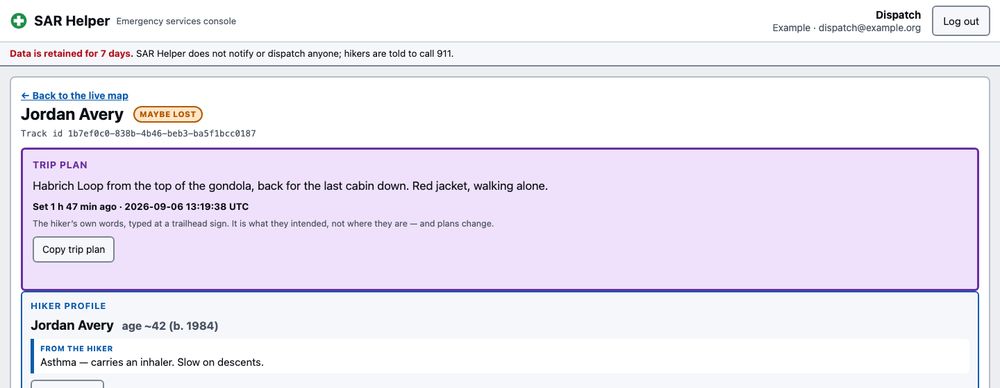Click the 'Set 1 h 47 min ago' timestamp
Screen dimensions: 1000x388
tap(141, 207)
